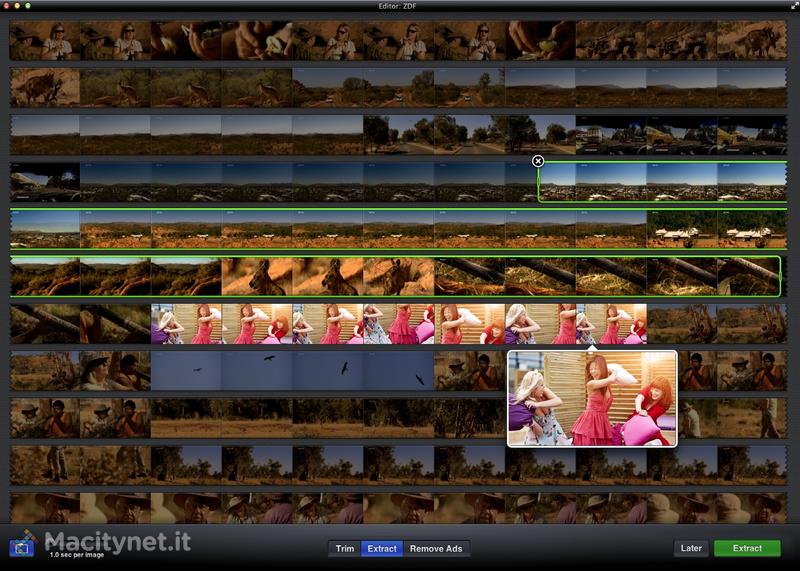Click the yellow minimize window button
This screenshot has height=571, width=800.
coord(17,6)
